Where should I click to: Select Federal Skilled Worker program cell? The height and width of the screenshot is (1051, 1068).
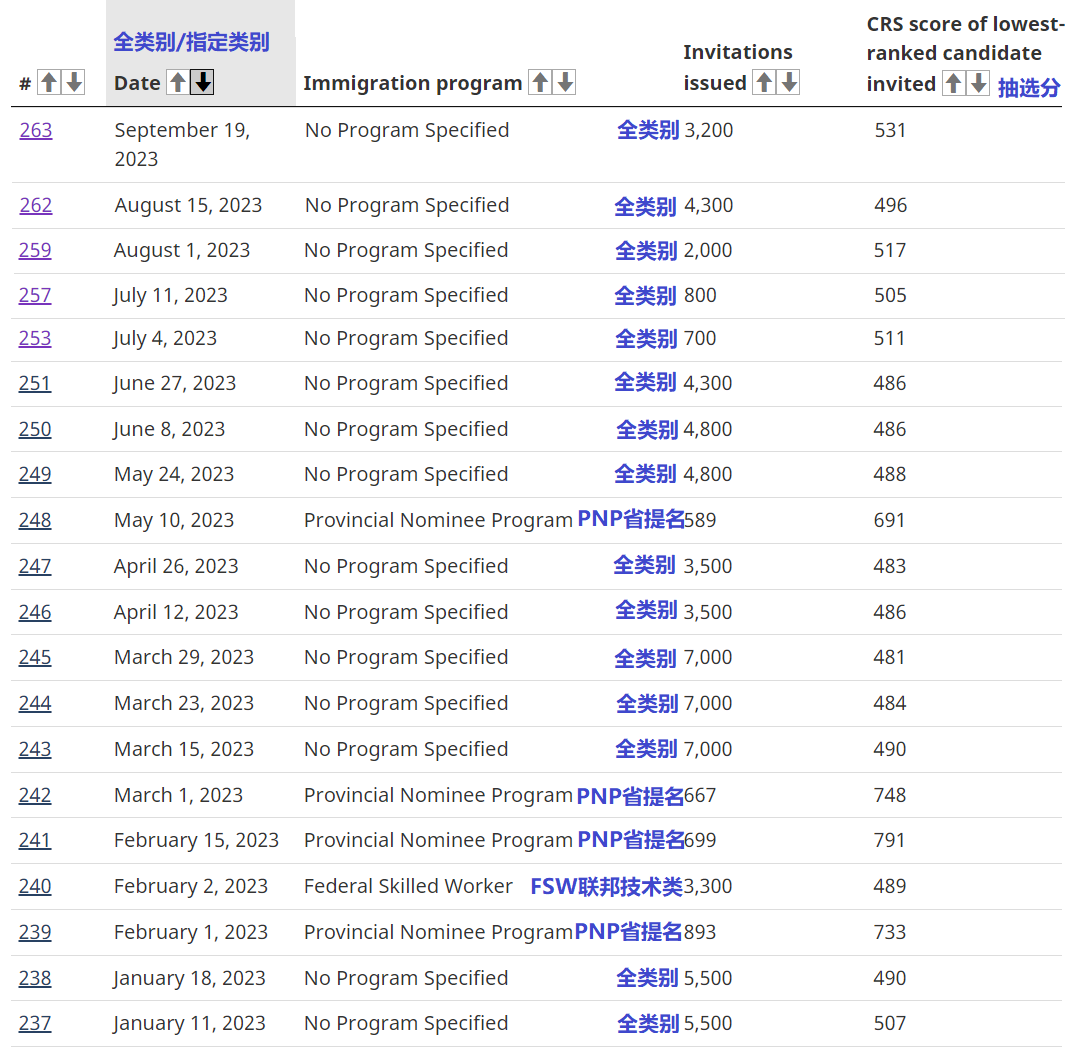coord(408,886)
